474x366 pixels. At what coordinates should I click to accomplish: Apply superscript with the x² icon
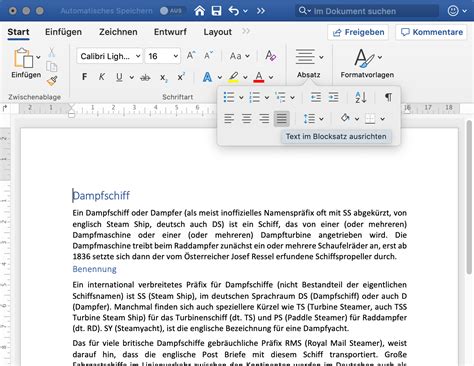(181, 77)
